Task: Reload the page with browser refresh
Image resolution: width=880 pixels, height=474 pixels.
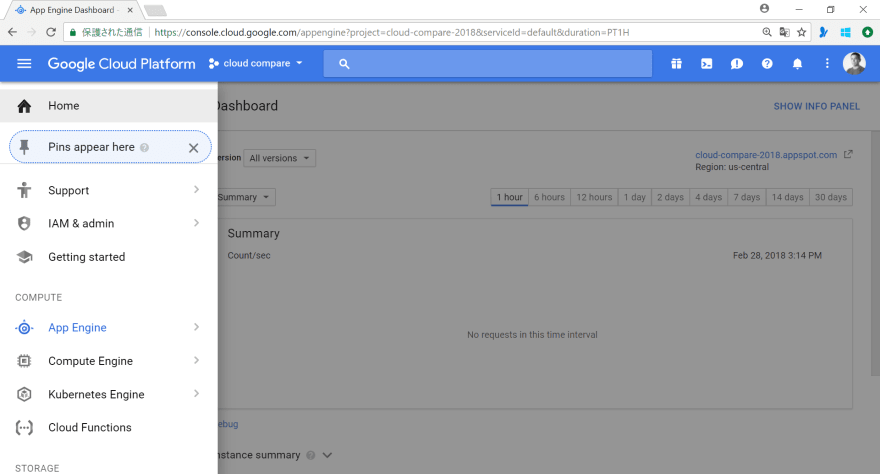Action: 51,32
